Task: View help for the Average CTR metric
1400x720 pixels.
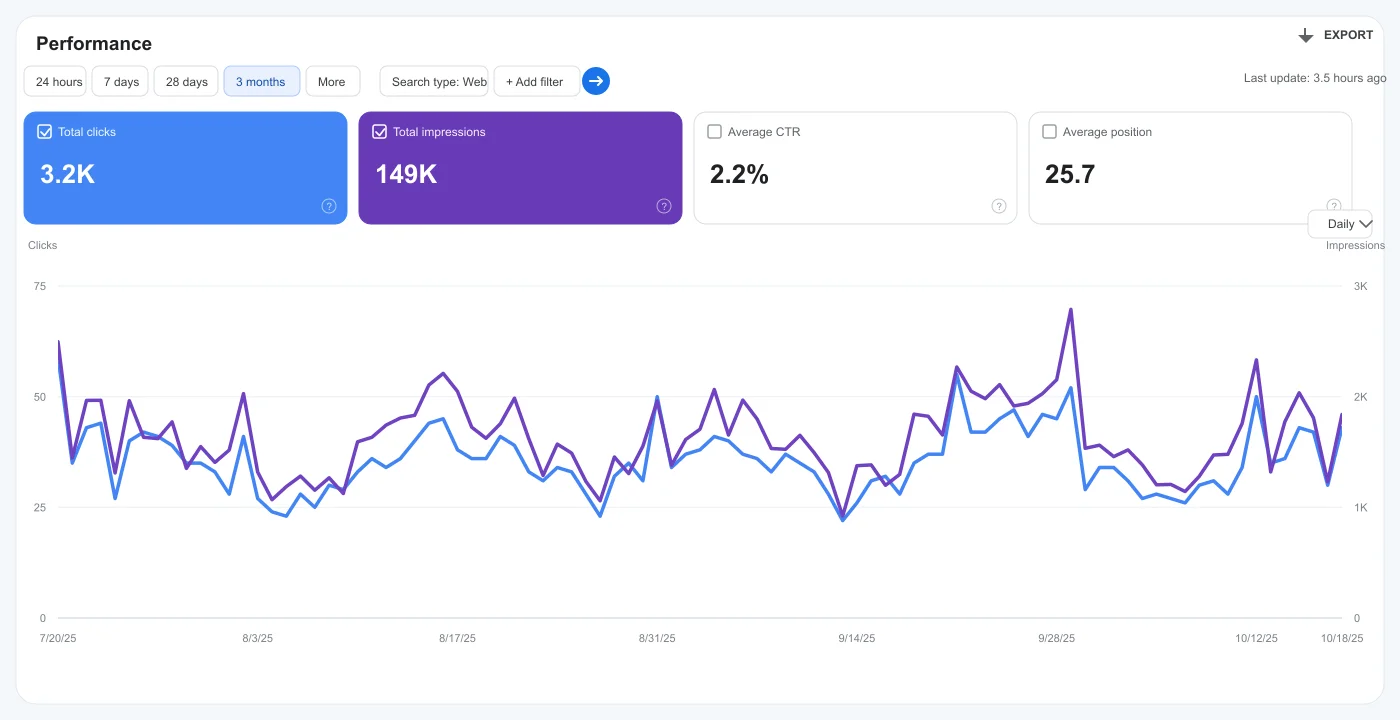Action: [998, 206]
